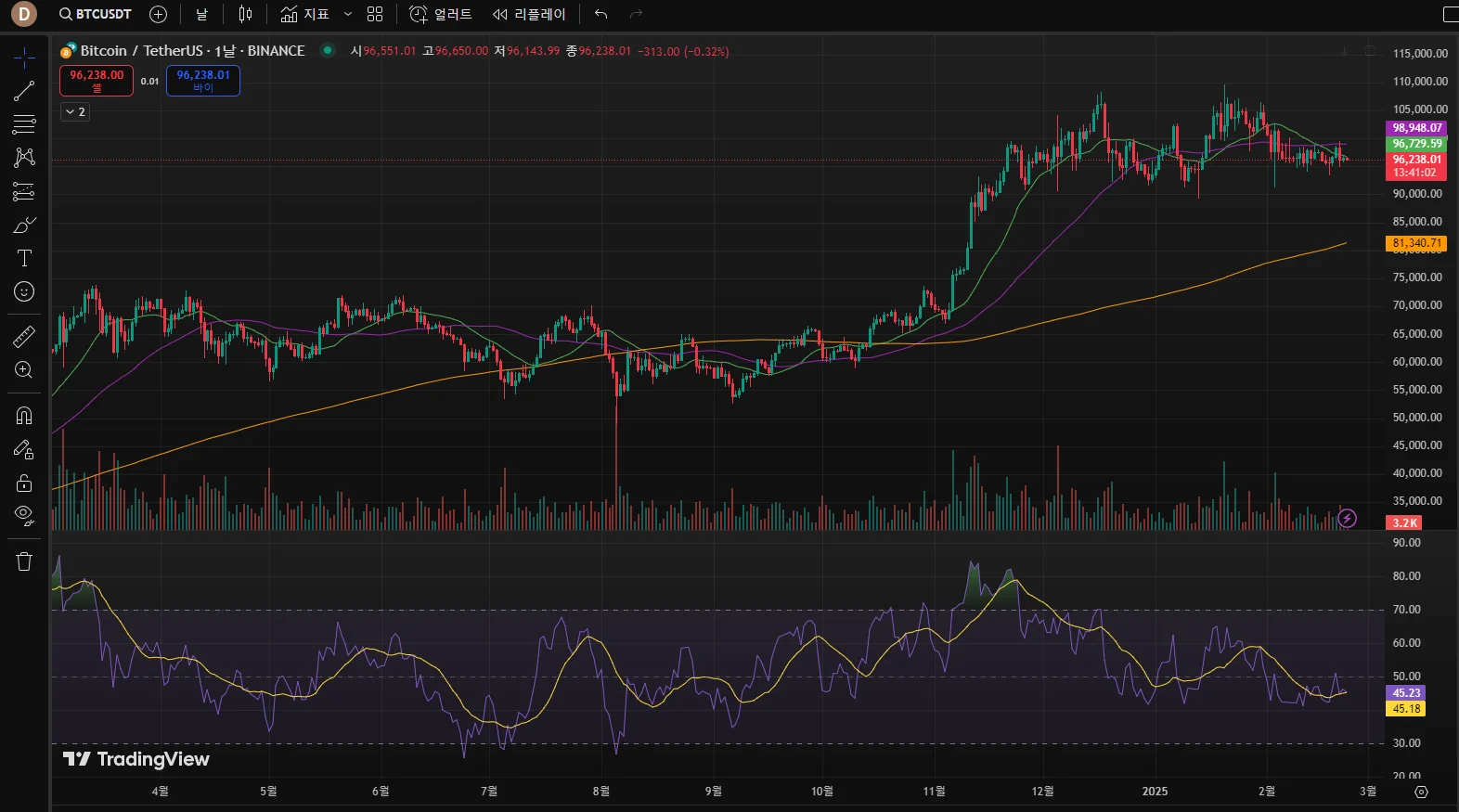Open the 얼러트 alert menu
1459x812 pixels.
[x=441, y=14]
